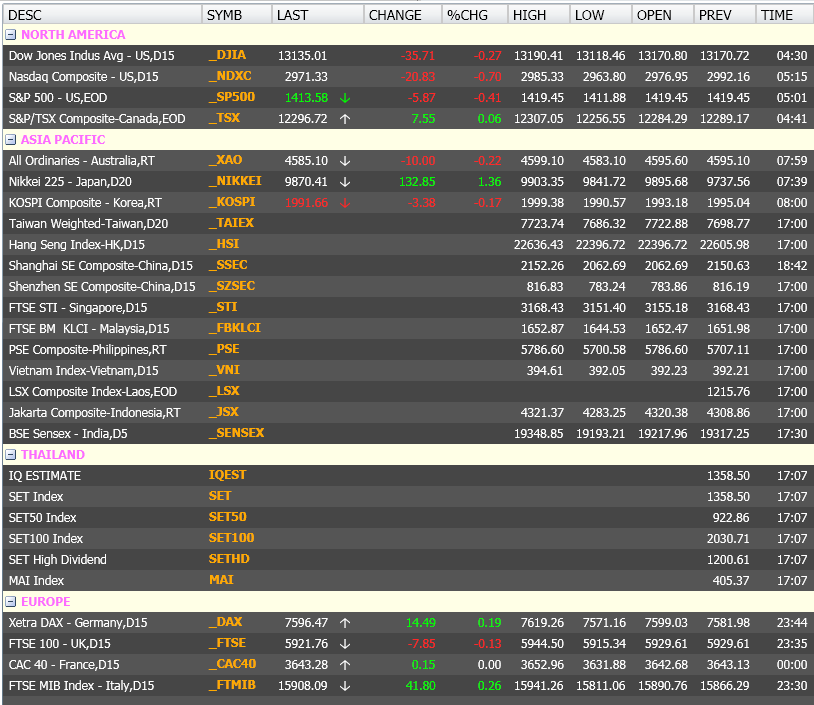Click the up arrow in the _TSX row
814x705 pixels.
345,119
